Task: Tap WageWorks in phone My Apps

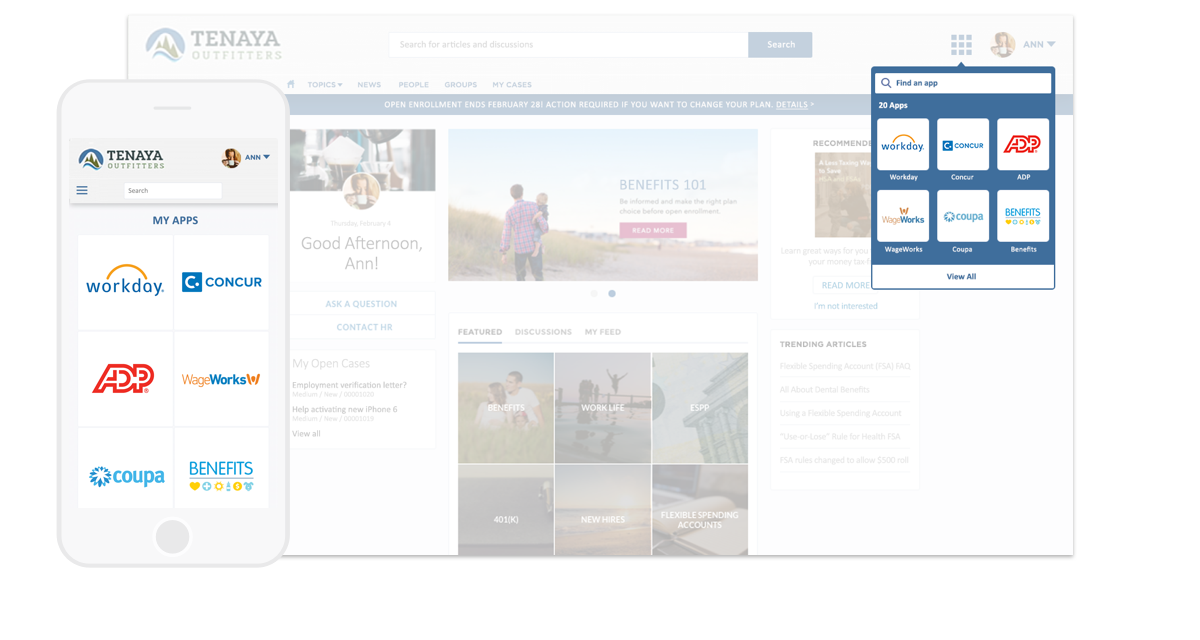Action: point(221,379)
